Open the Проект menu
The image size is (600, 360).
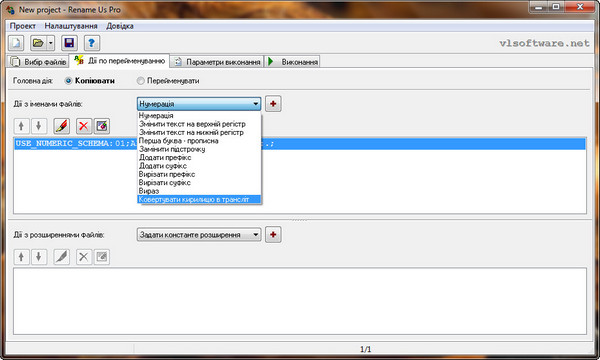click(23, 26)
